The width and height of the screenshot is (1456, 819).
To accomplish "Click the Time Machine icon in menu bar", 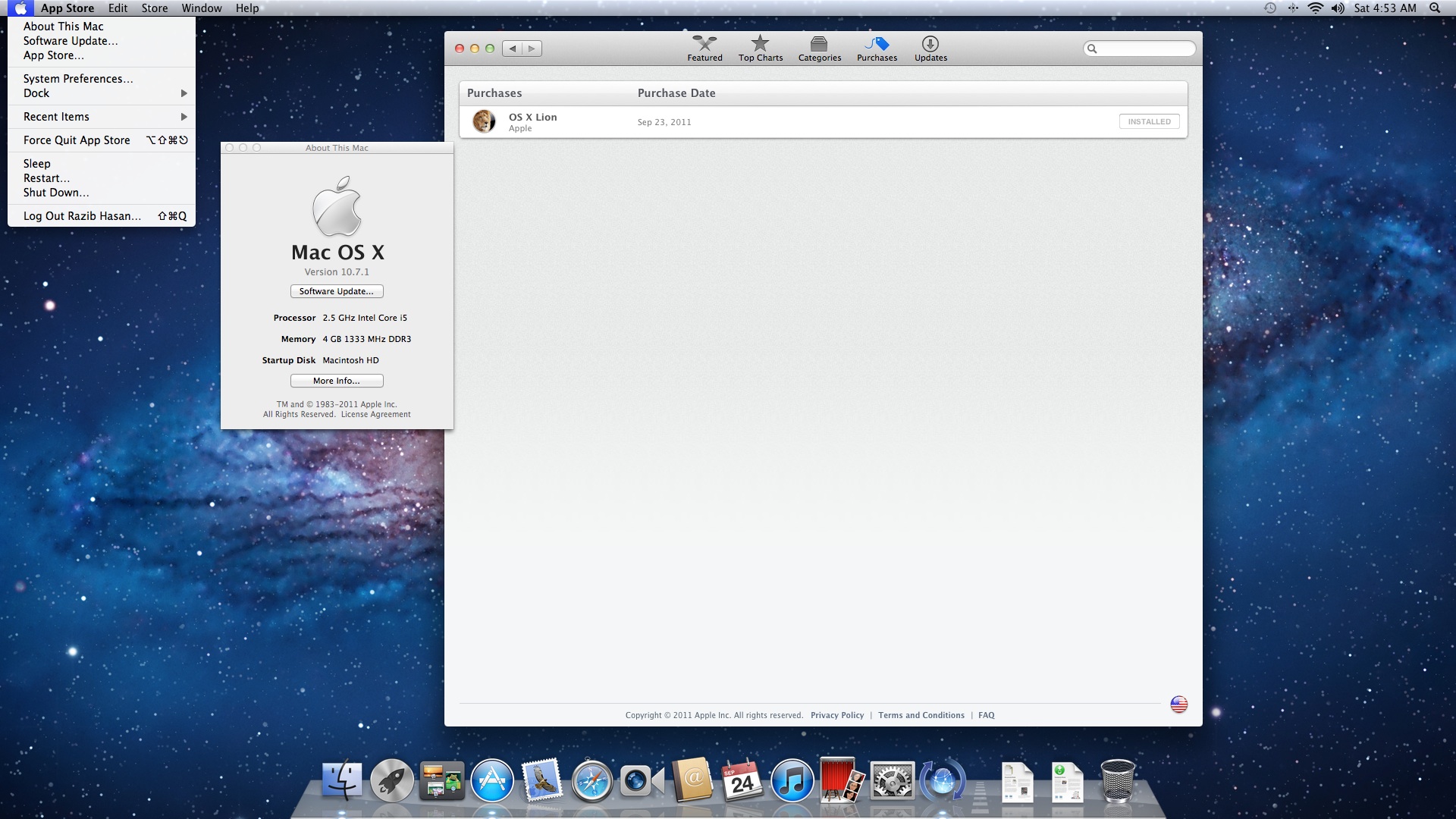I will click(1270, 8).
